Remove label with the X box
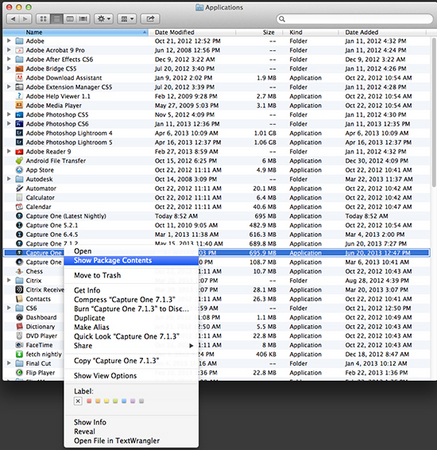The height and width of the screenshot is (450, 437). click(78, 401)
